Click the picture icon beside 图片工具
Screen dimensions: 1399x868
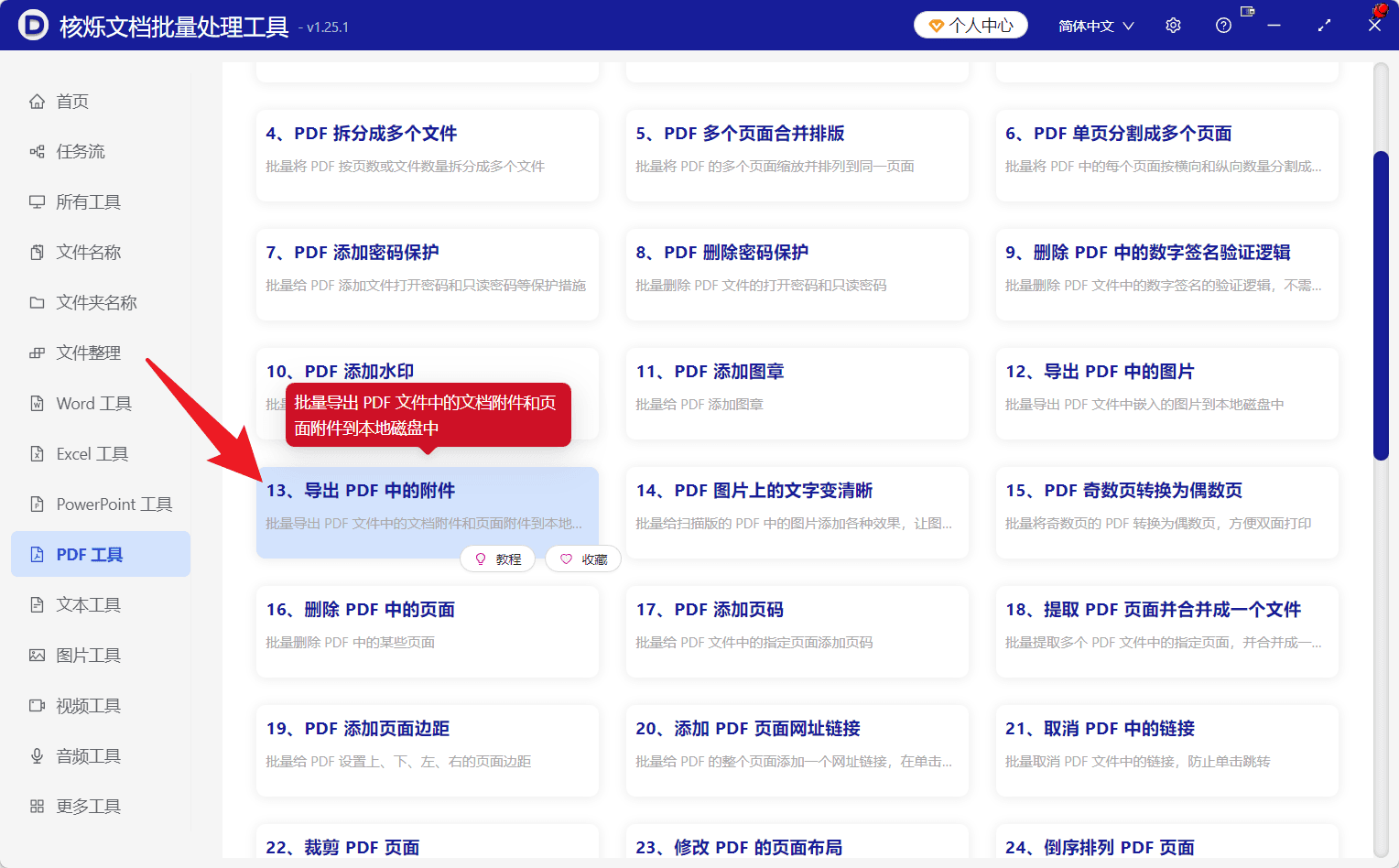(37, 656)
